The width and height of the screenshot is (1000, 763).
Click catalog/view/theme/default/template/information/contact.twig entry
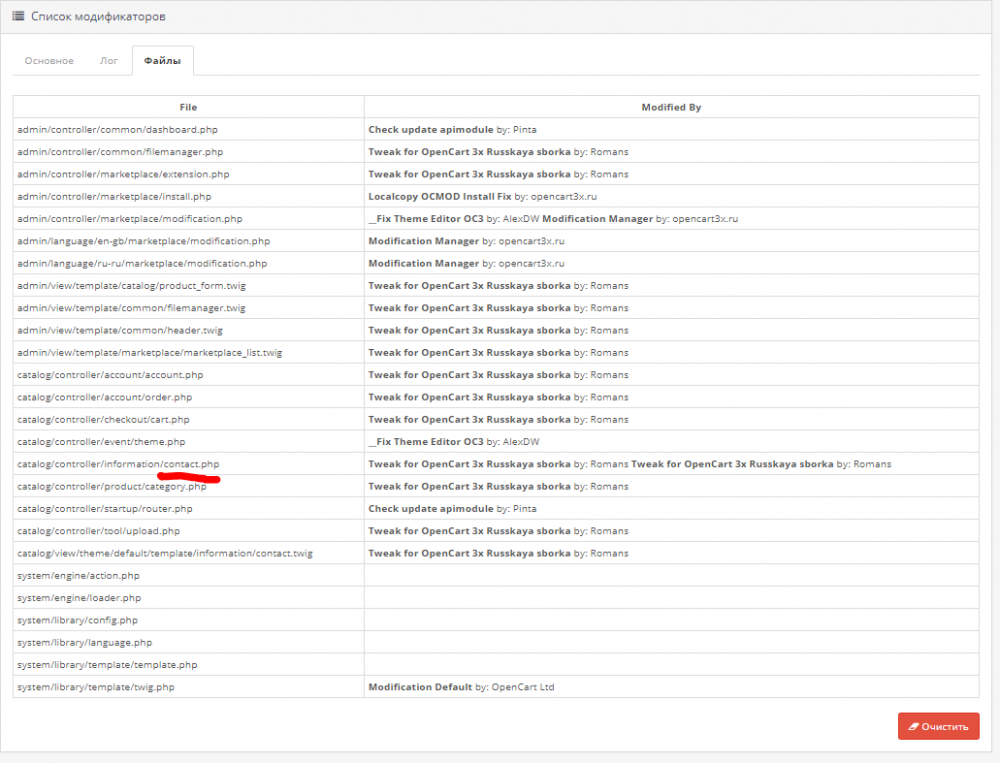[x=165, y=553]
